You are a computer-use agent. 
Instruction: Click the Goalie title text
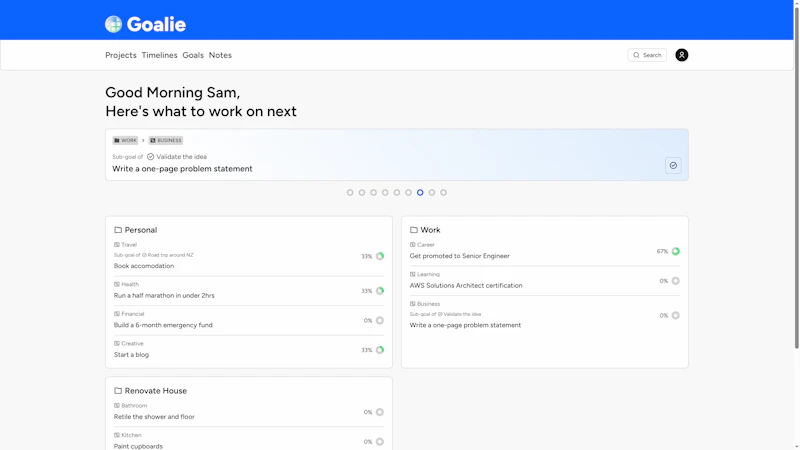[156, 24]
